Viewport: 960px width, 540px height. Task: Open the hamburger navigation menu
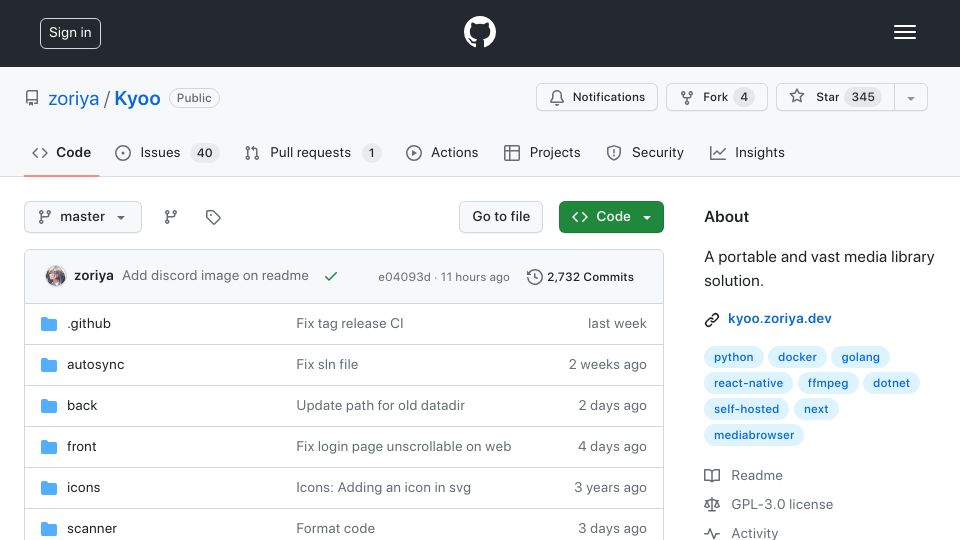tap(904, 32)
